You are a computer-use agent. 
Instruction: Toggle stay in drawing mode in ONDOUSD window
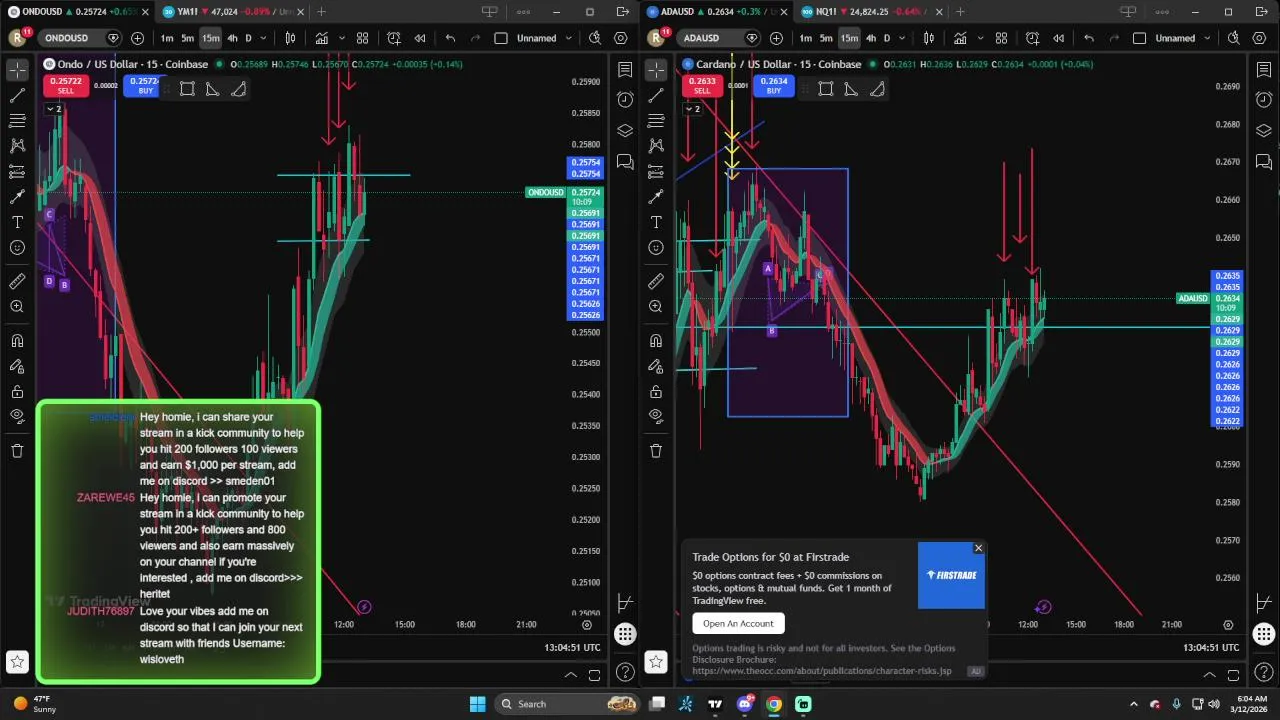pyautogui.click(x=17, y=366)
